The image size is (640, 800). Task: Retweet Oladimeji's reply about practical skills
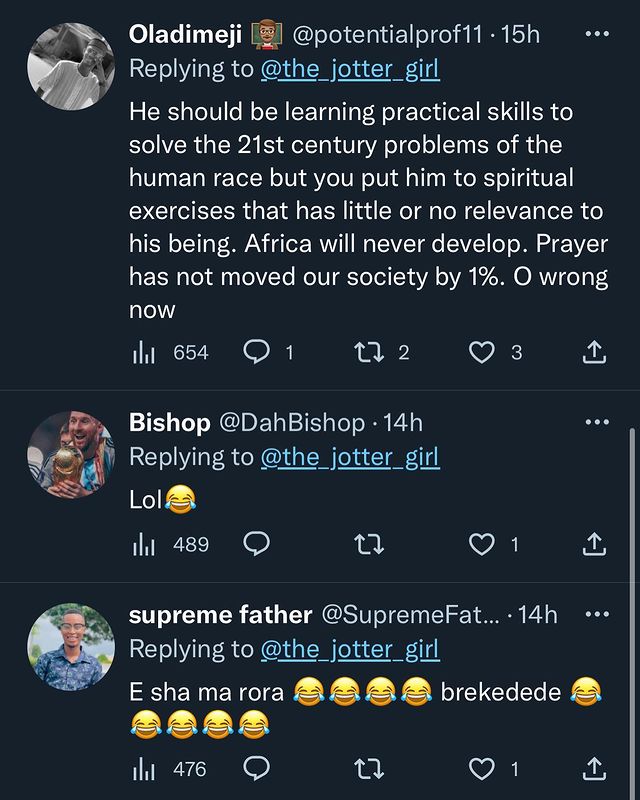click(369, 352)
